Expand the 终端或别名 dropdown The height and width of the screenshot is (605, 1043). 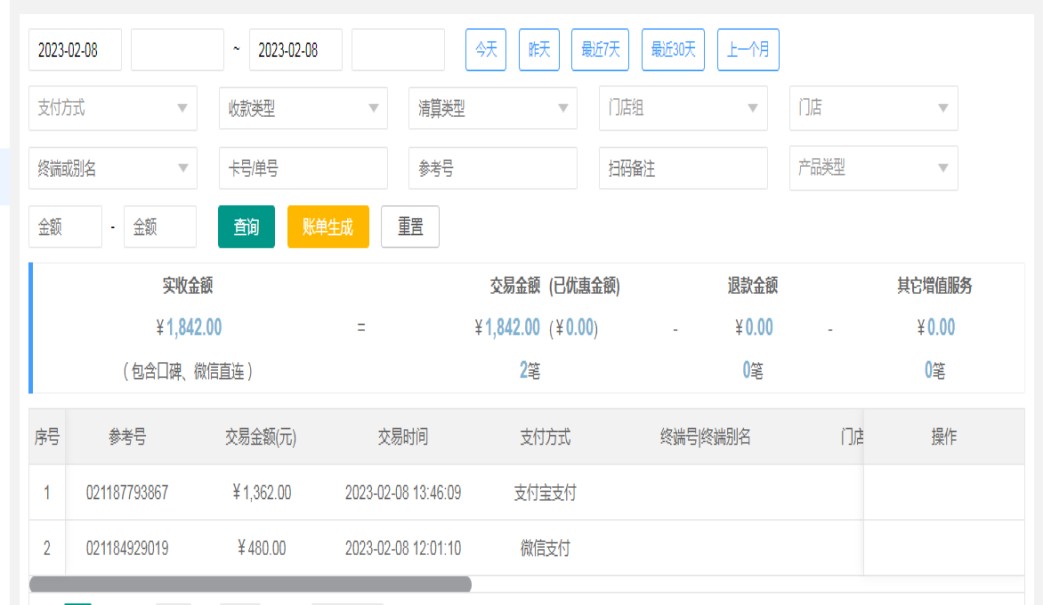coord(113,169)
